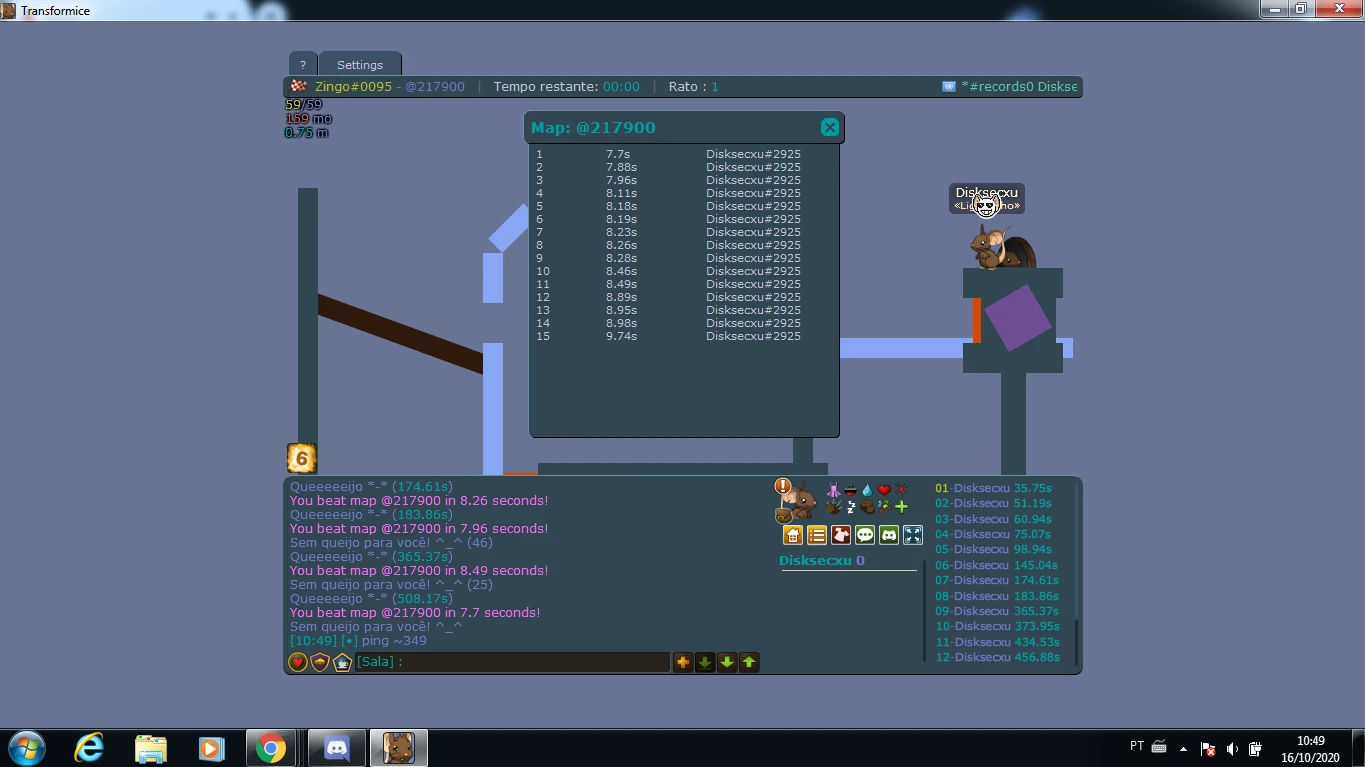Open the question mark help tab
This screenshot has height=767, width=1365.
pos(303,64)
